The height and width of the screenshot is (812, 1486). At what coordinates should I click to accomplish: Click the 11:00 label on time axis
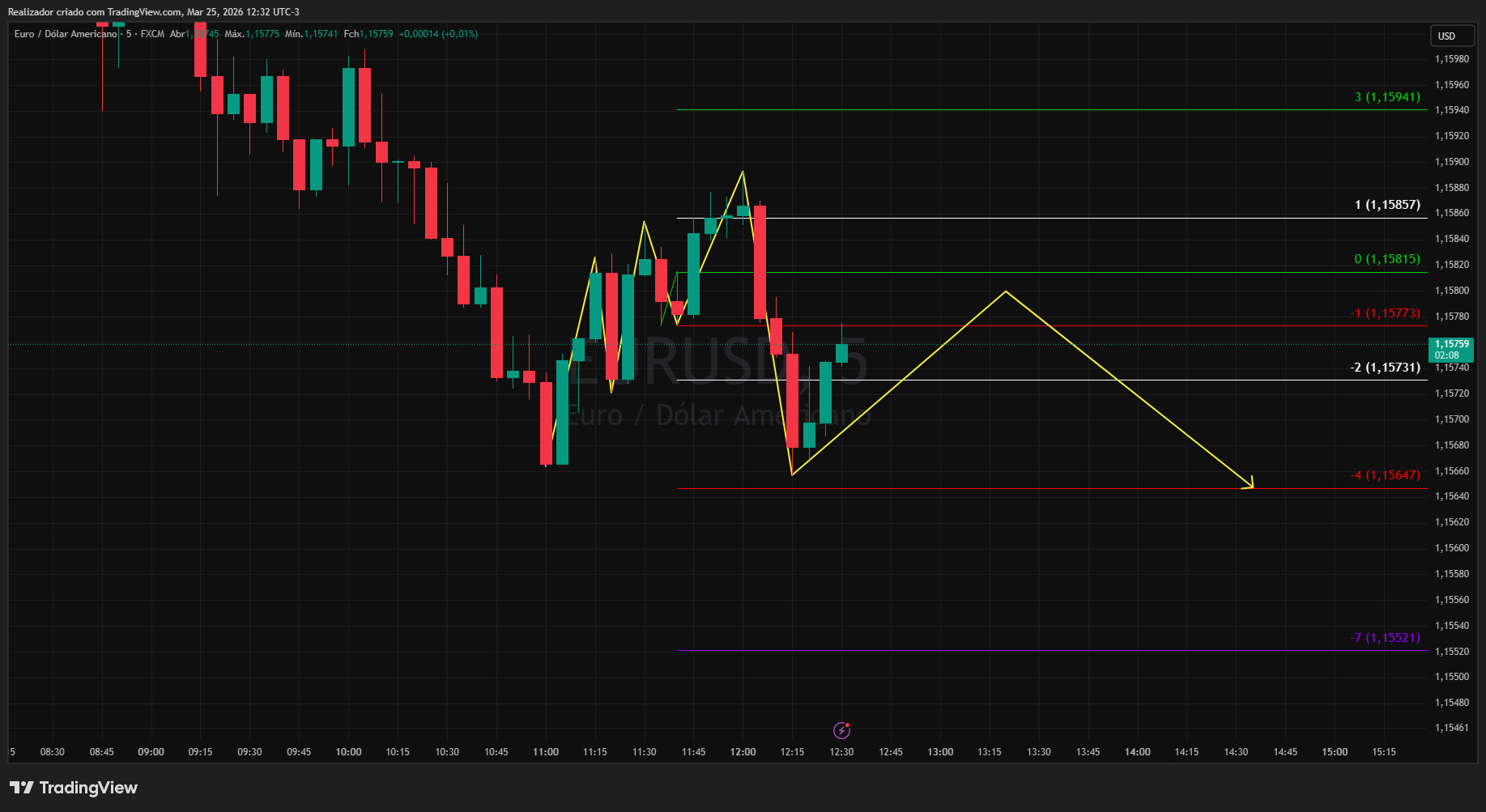tap(546, 752)
